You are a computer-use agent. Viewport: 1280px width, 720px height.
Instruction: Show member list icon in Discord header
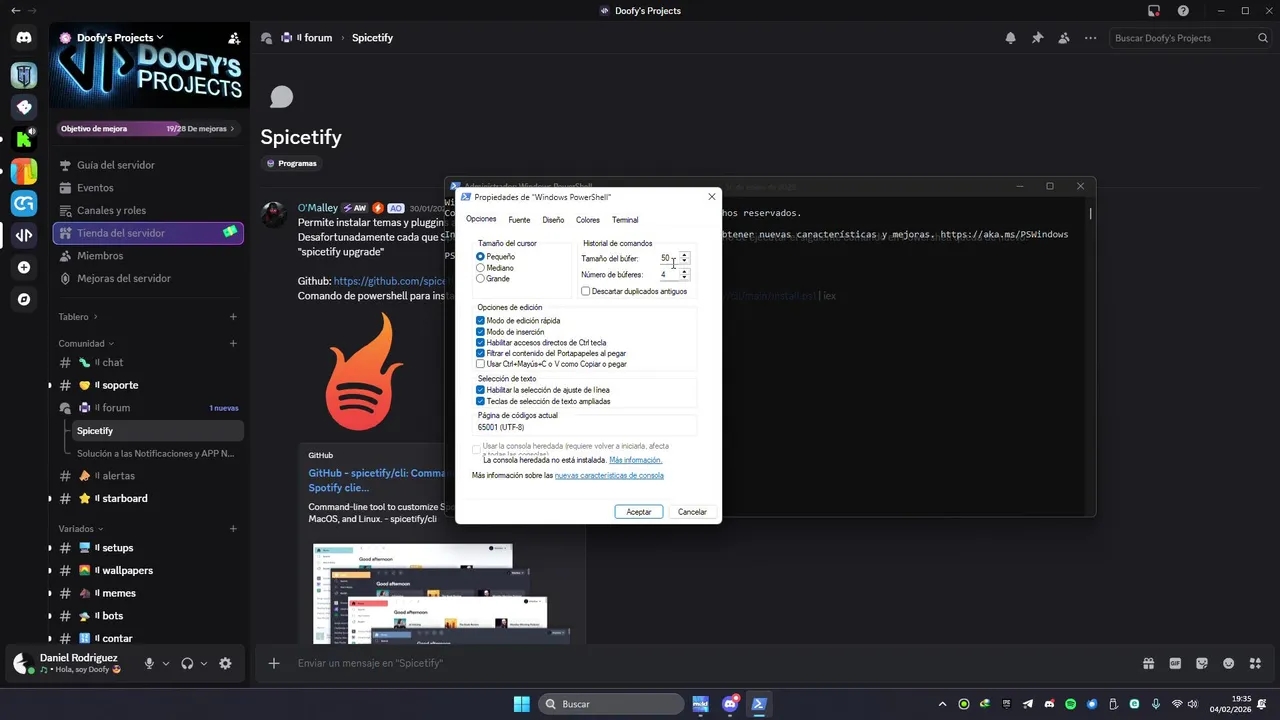pyautogui.click(x=1063, y=38)
